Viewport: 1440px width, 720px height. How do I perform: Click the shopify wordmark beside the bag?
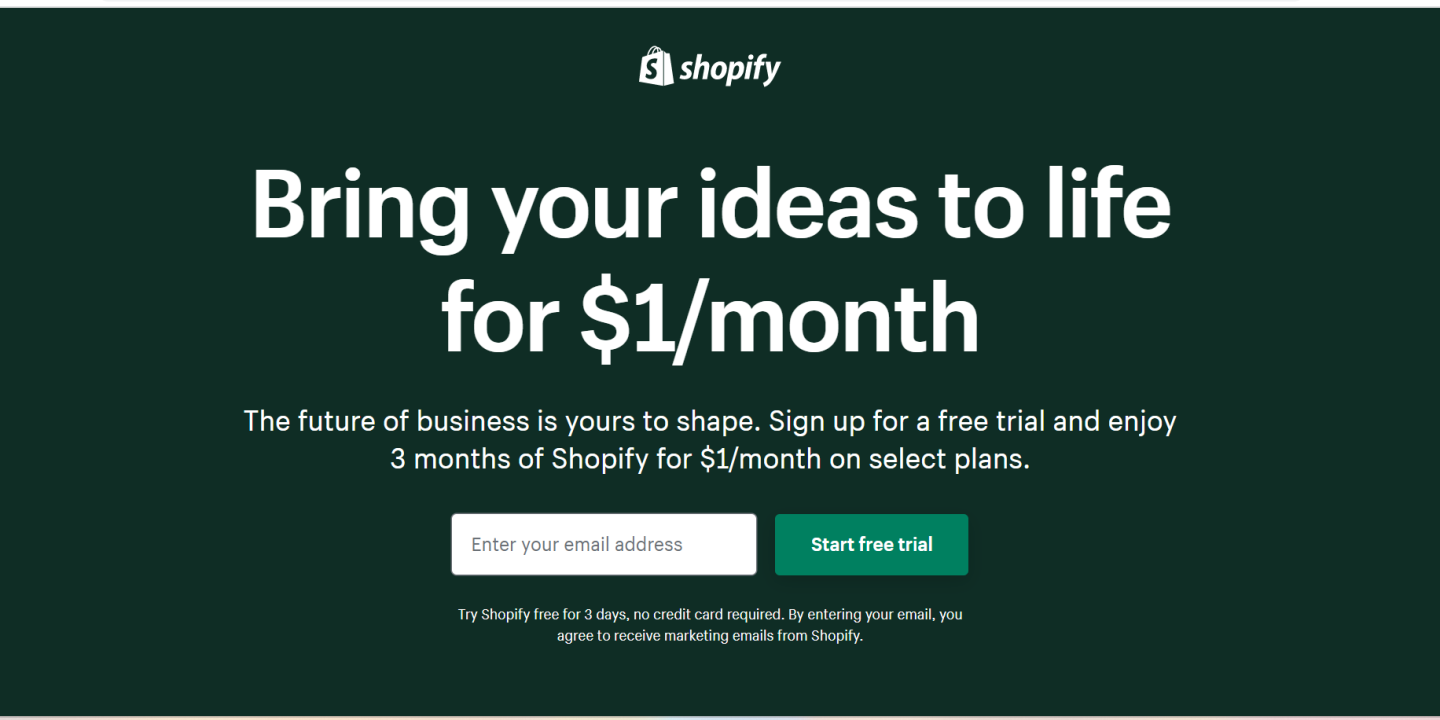[730, 69]
